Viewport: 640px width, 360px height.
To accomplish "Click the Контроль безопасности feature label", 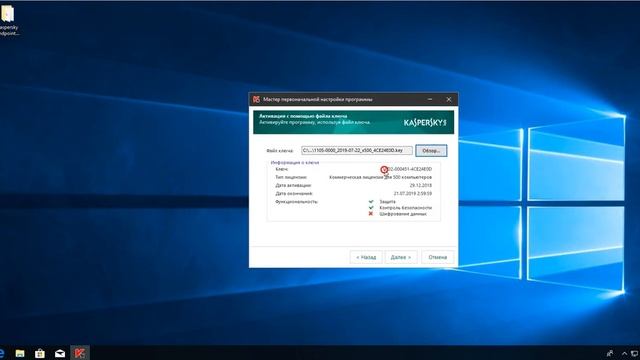I will coord(405,208).
